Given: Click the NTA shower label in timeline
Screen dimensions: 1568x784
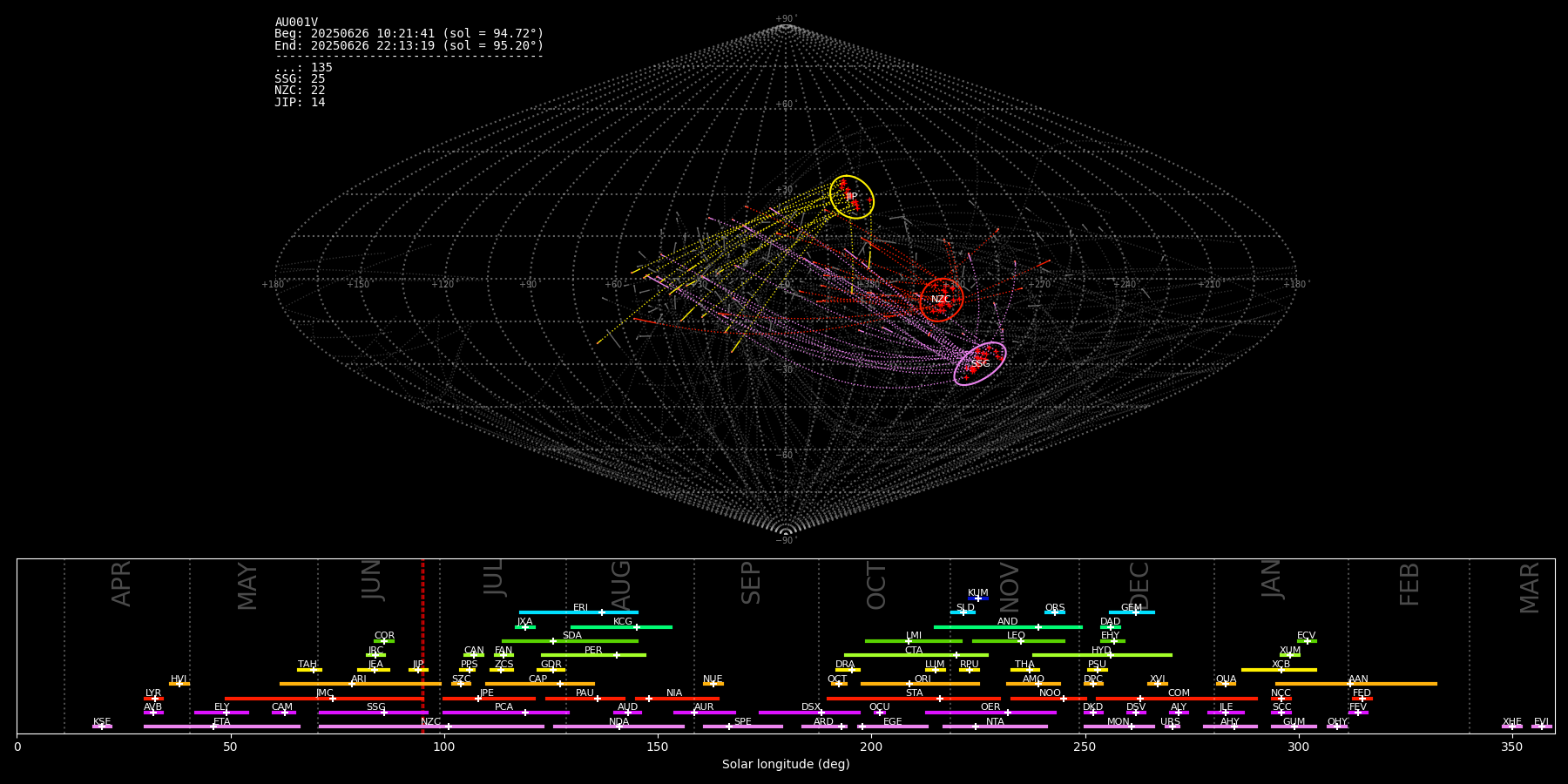Looking at the screenshot, I should tap(995, 722).
